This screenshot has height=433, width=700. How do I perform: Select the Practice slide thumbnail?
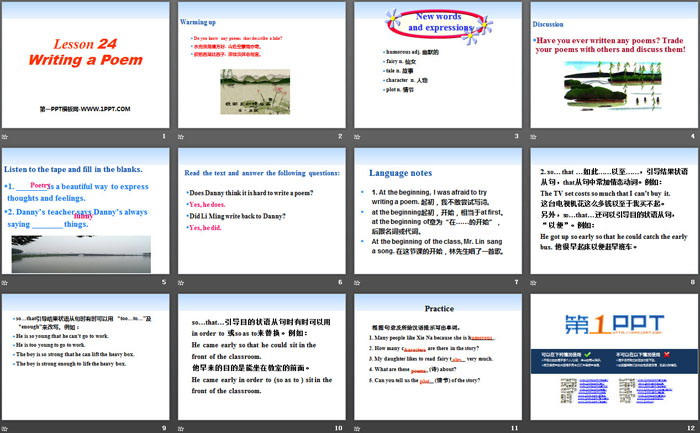pyautogui.click(x=438, y=357)
